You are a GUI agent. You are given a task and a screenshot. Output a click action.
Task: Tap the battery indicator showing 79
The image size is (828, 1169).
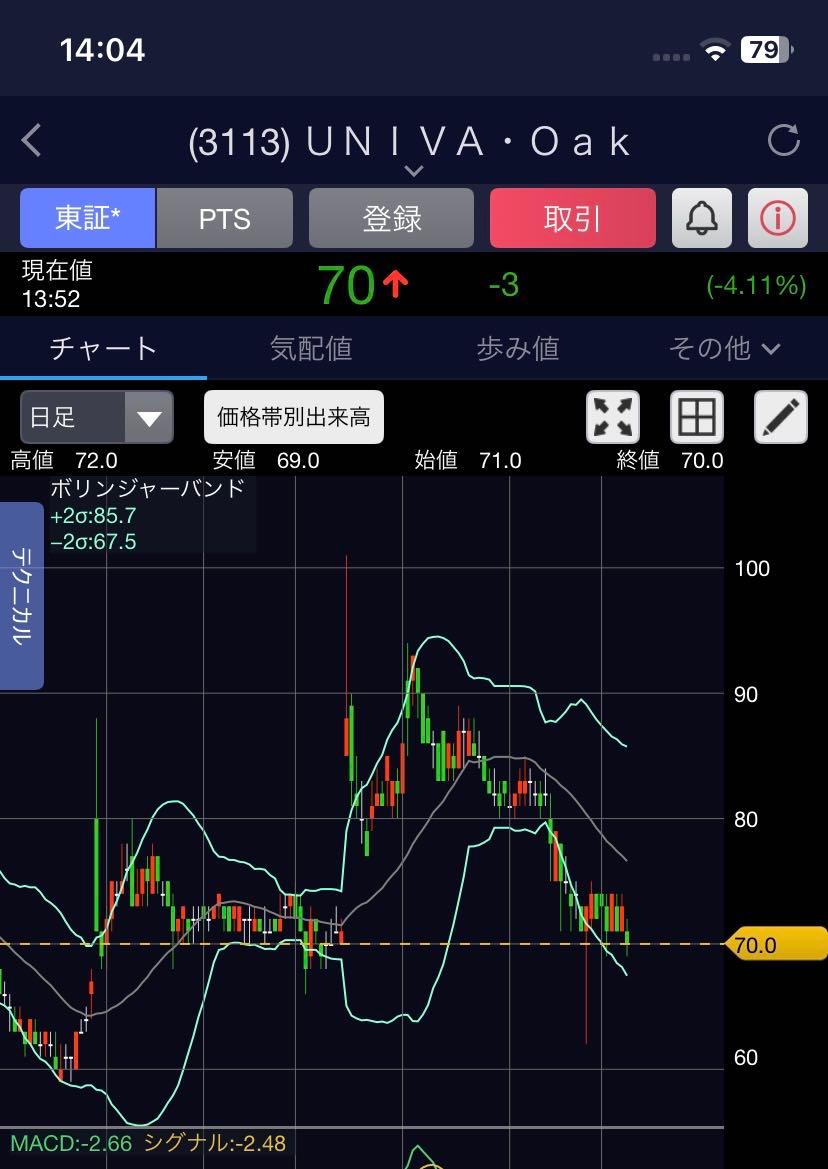pos(766,50)
